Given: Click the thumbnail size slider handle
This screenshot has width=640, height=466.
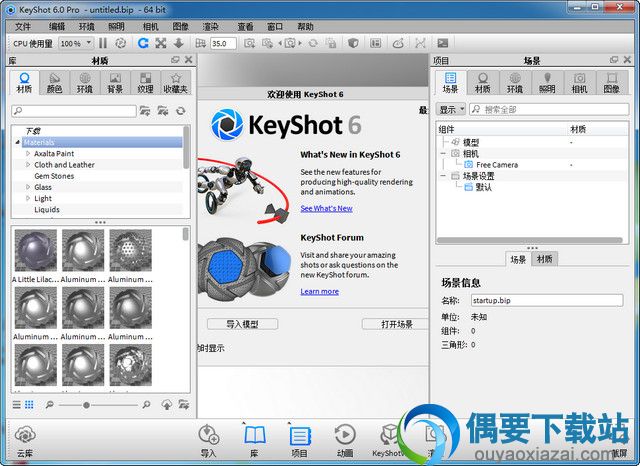Looking at the screenshot, I should coord(86,405).
